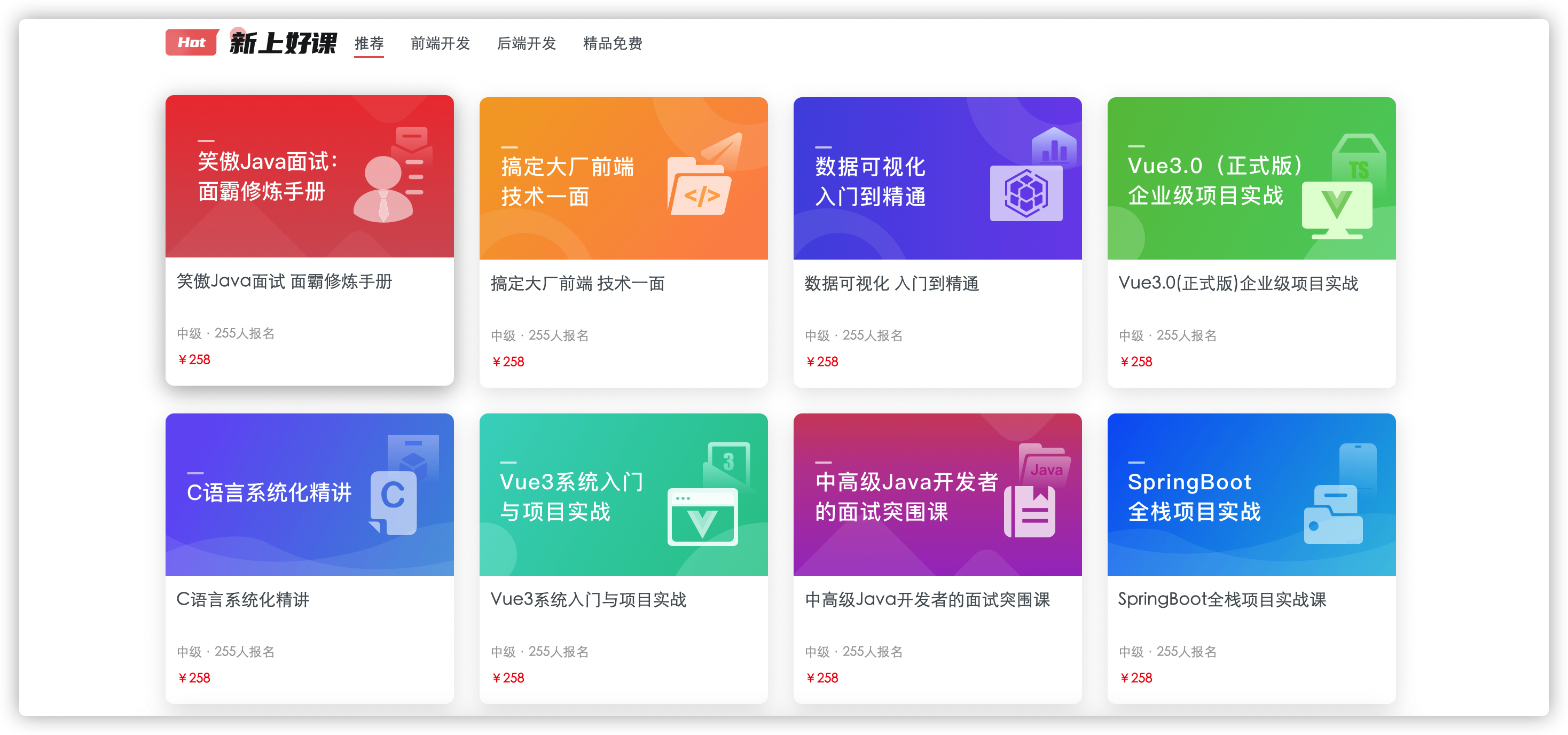This screenshot has width=1568, height=735.
Task: Open the 笑傲Java面试 面霸修炼手册 course link
Action: click(x=284, y=282)
